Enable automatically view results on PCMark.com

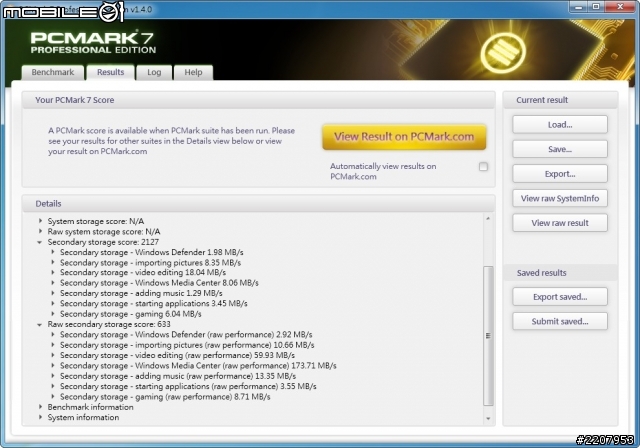[x=483, y=166]
